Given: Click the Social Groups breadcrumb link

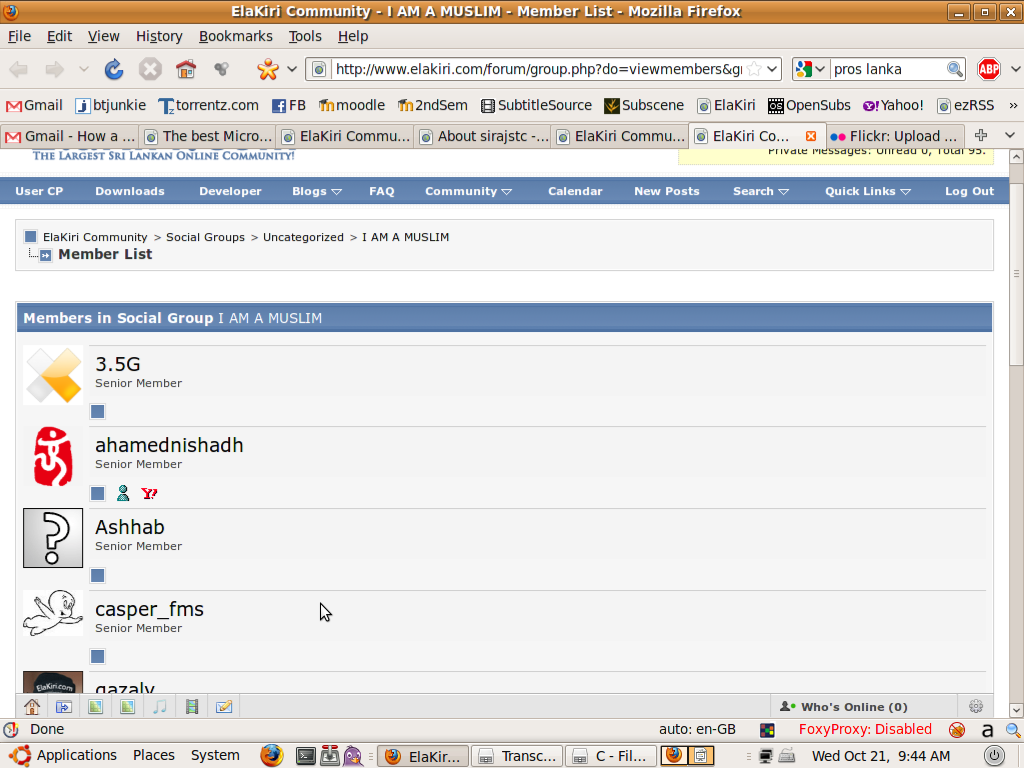Looking at the screenshot, I should coord(205,237).
